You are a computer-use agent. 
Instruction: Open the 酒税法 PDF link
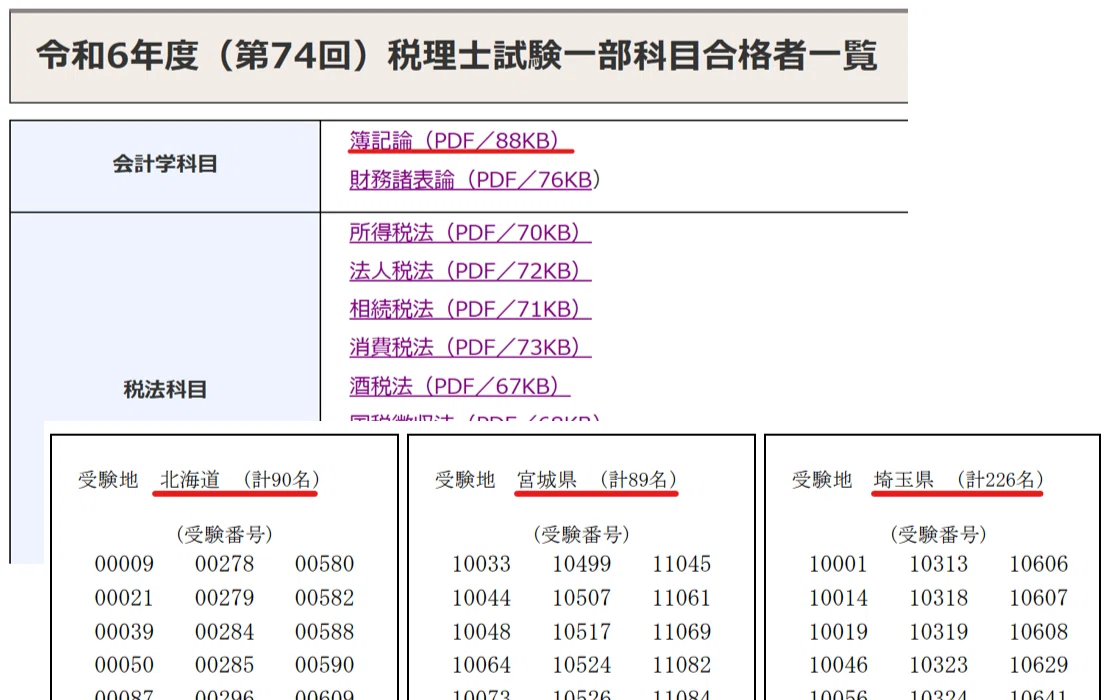[x=459, y=386]
